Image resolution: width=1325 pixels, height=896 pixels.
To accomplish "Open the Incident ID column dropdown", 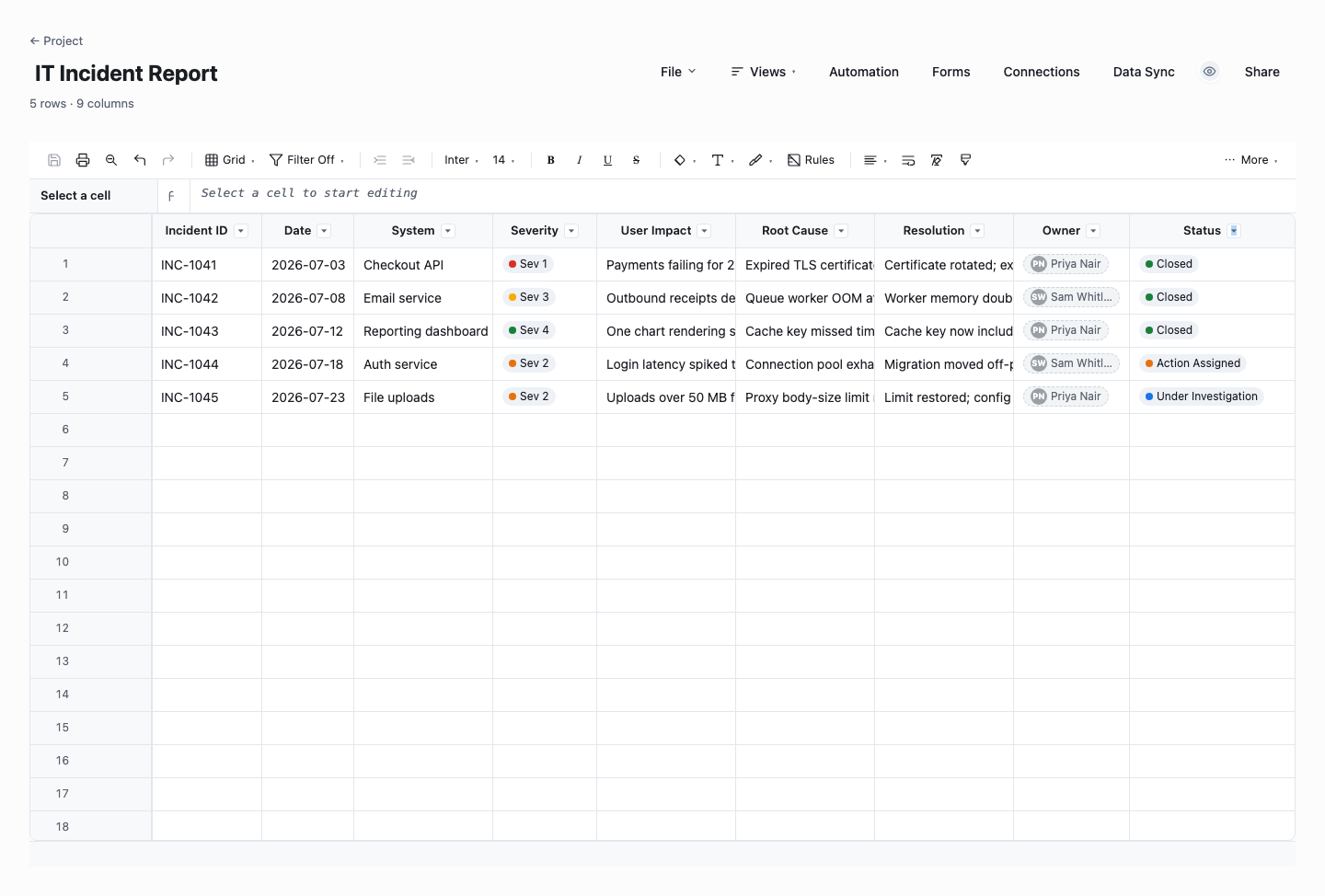I will [x=241, y=231].
